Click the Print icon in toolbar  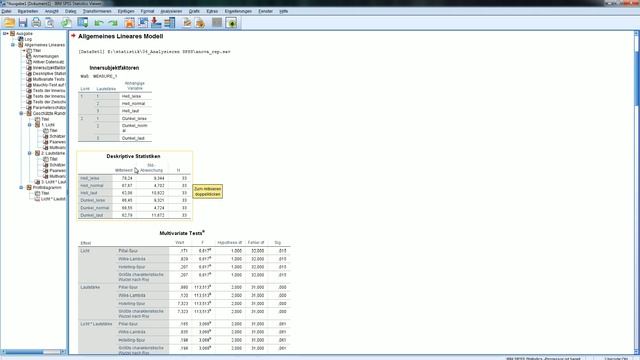pyautogui.click(x=36, y=23)
